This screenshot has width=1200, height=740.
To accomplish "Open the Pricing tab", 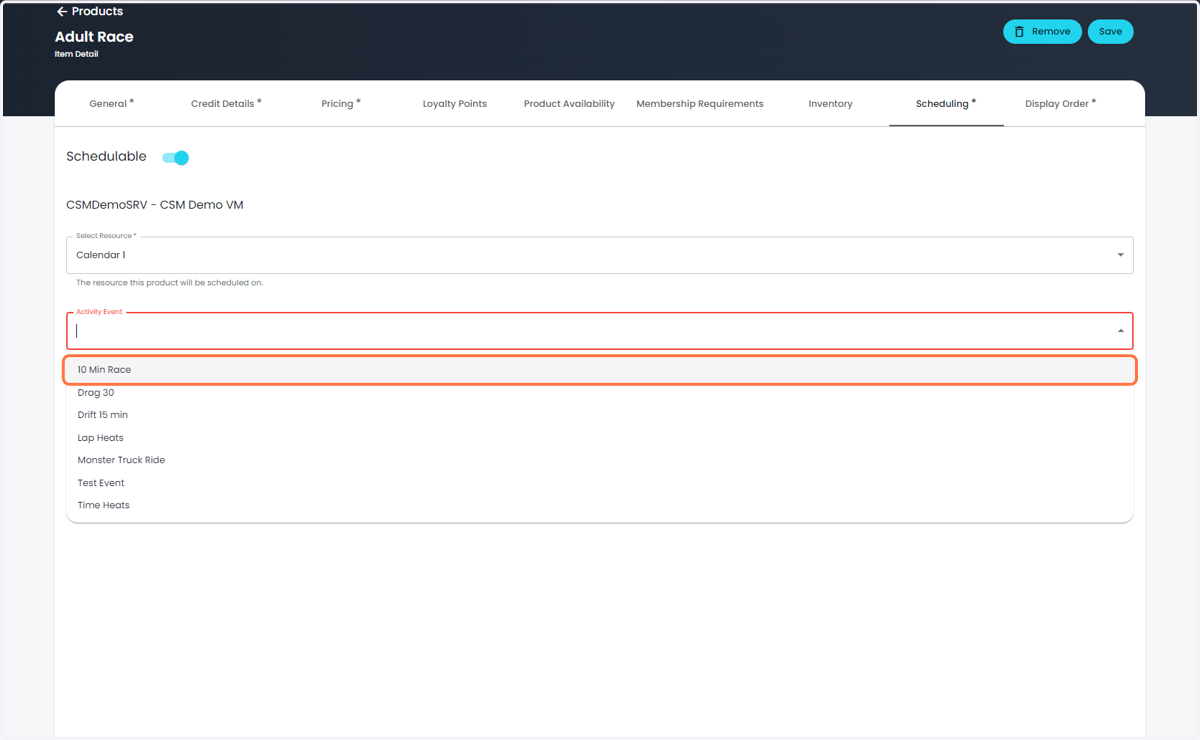I will (341, 103).
